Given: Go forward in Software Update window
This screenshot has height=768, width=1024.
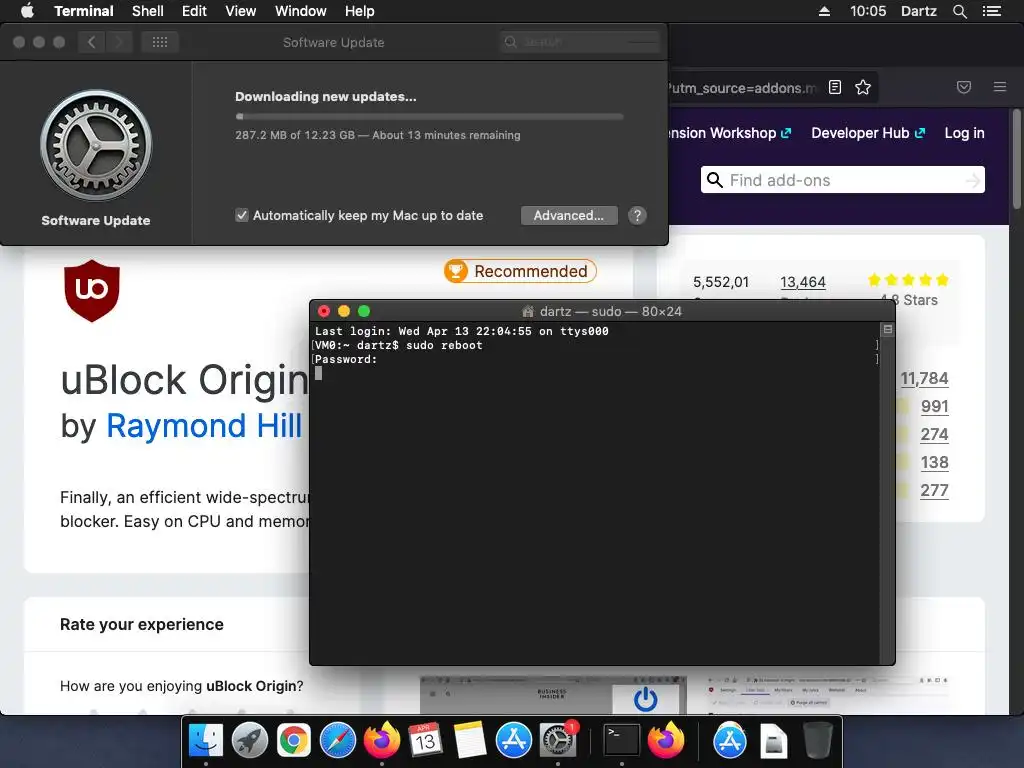Looking at the screenshot, I should (x=119, y=42).
